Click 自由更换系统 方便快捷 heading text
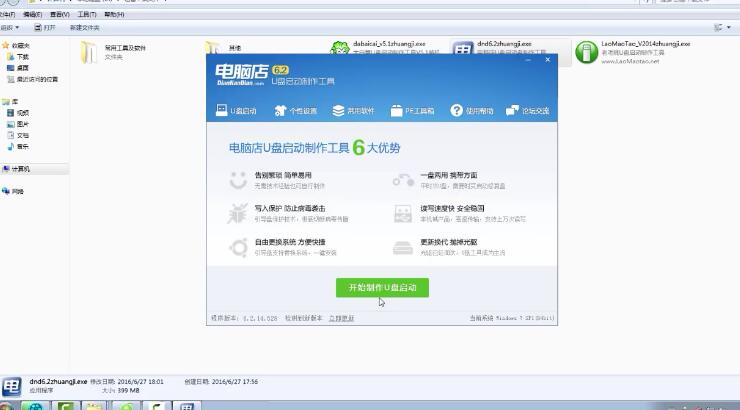 pyautogui.click(x=290, y=242)
